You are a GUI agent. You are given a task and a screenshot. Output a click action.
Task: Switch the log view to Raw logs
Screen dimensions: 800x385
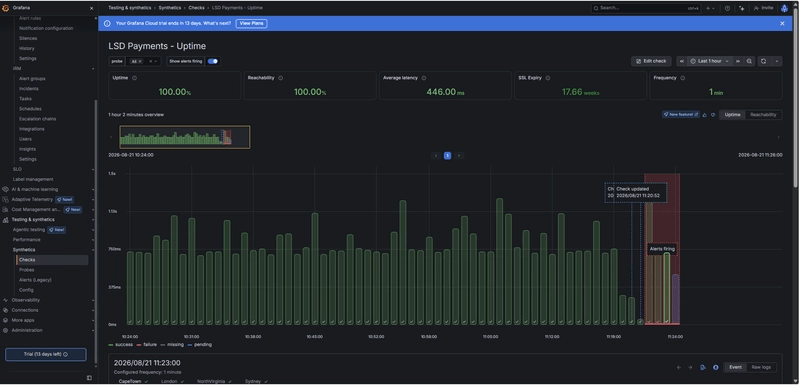762,367
